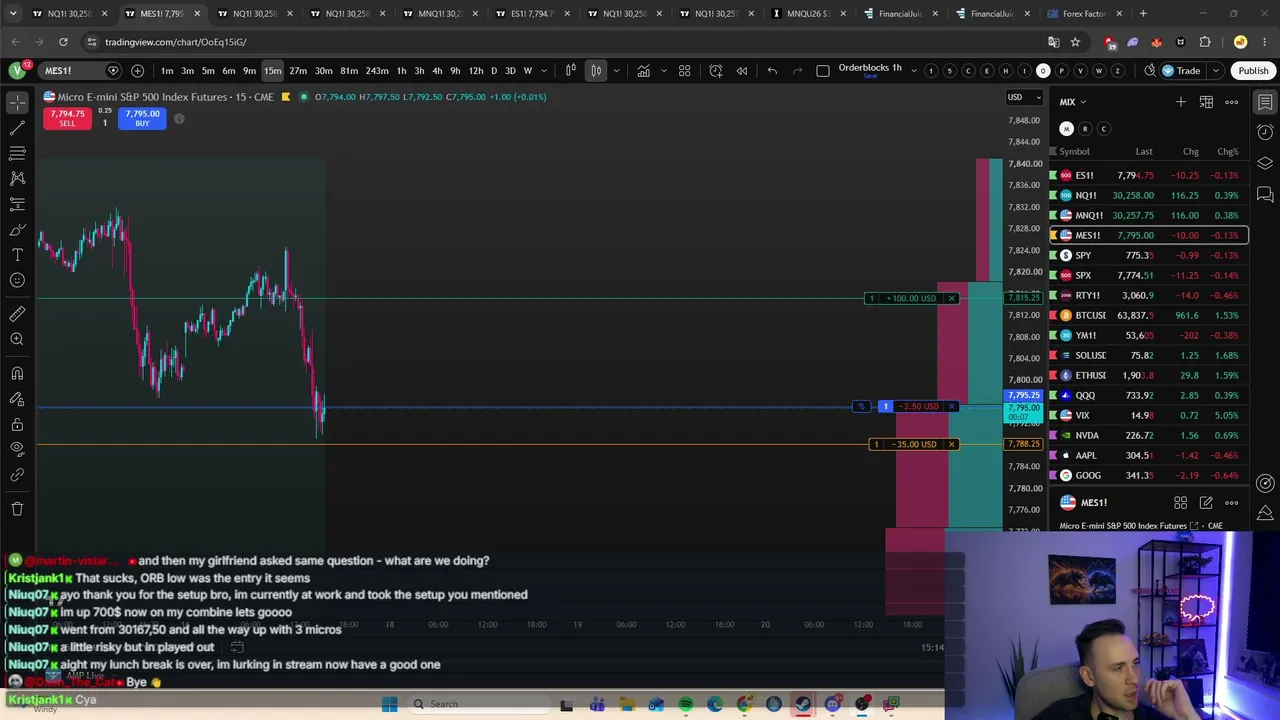
Task: Click the quick search icon
Action: (x=1150, y=71)
